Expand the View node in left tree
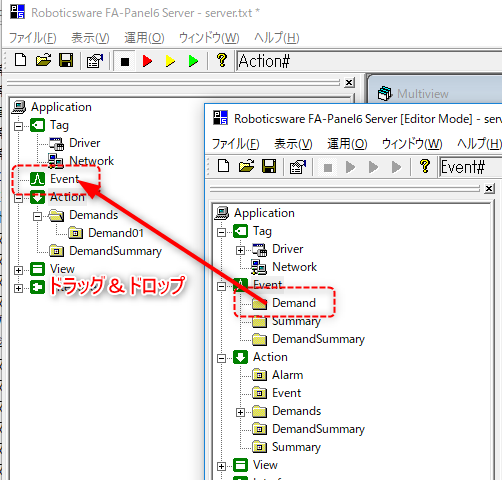The height and width of the screenshot is (480, 502). coord(19,270)
